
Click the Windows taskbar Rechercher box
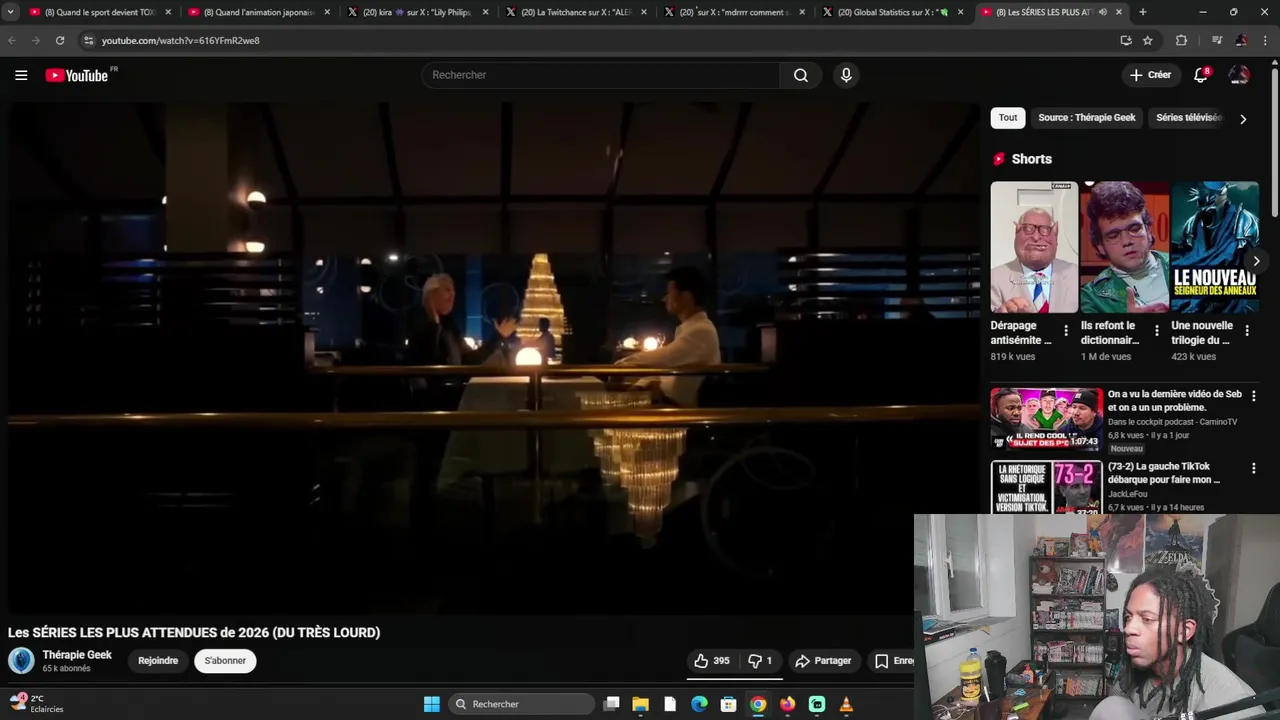pos(522,704)
